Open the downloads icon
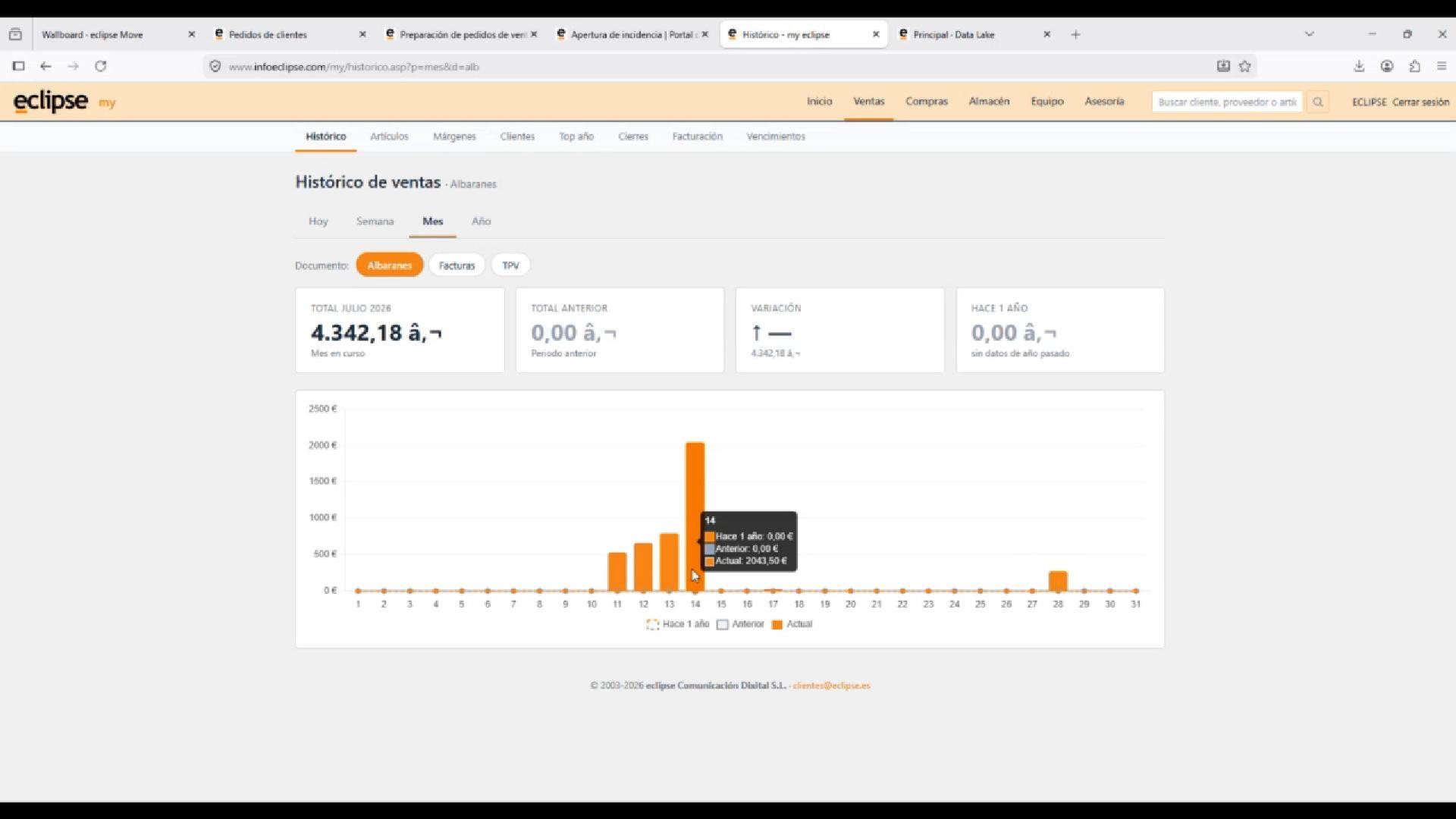The height and width of the screenshot is (819, 1456). (x=1359, y=66)
